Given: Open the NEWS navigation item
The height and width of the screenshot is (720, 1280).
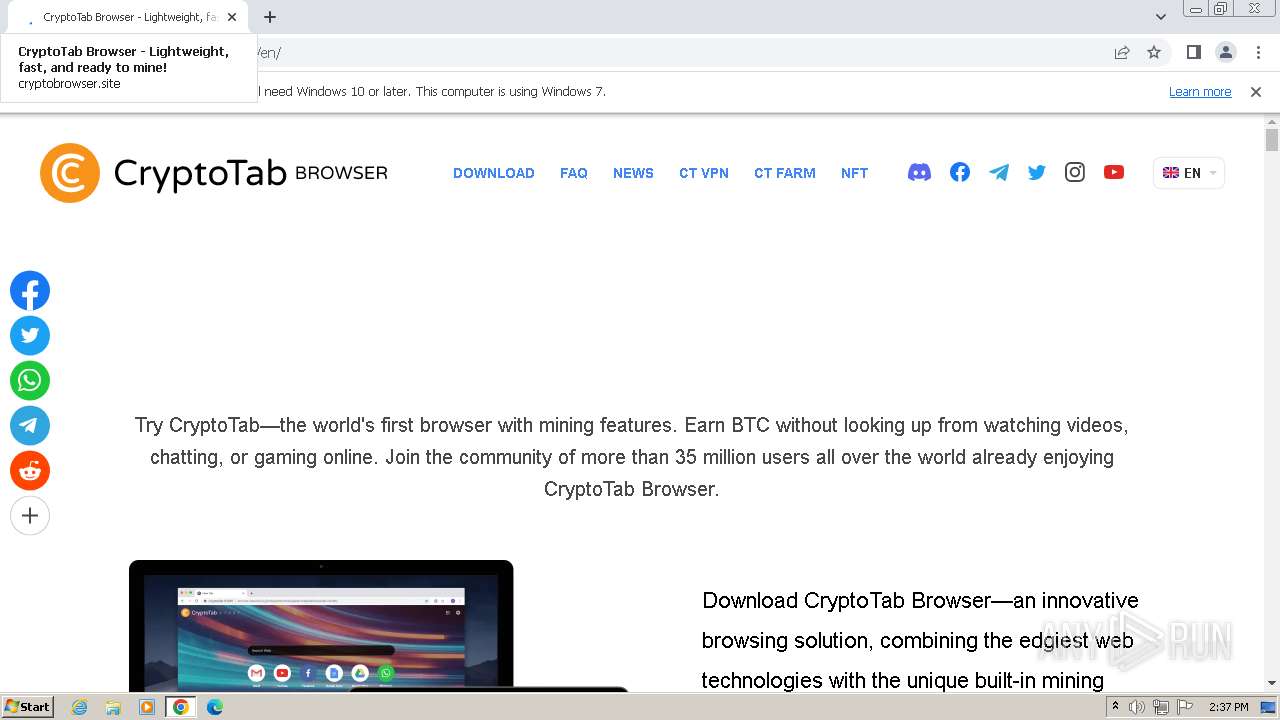Looking at the screenshot, I should pos(633,173).
